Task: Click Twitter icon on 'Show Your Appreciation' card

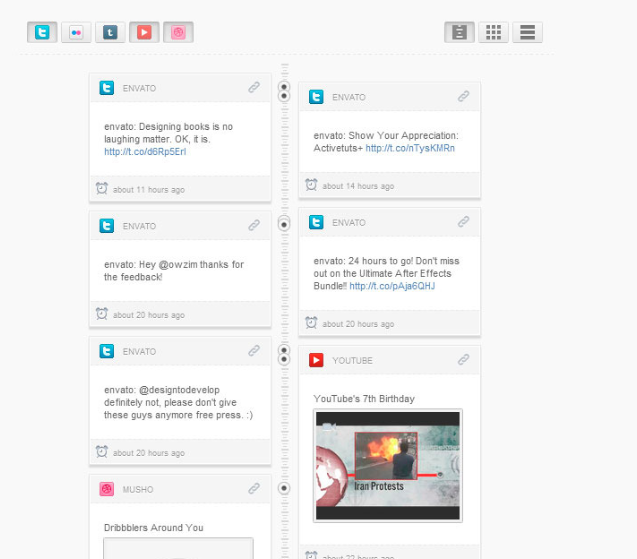Action: coord(316,97)
